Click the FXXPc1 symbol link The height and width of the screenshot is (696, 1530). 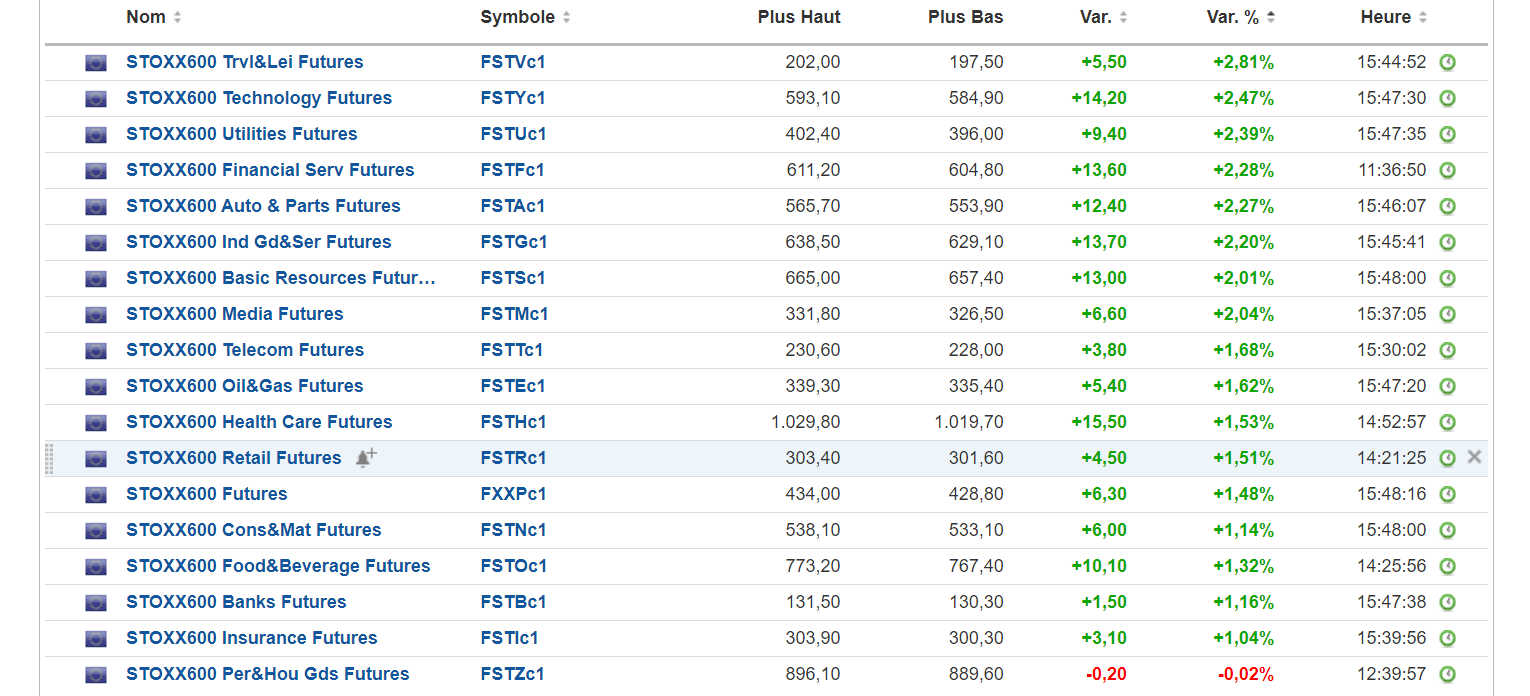click(x=513, y=494)
